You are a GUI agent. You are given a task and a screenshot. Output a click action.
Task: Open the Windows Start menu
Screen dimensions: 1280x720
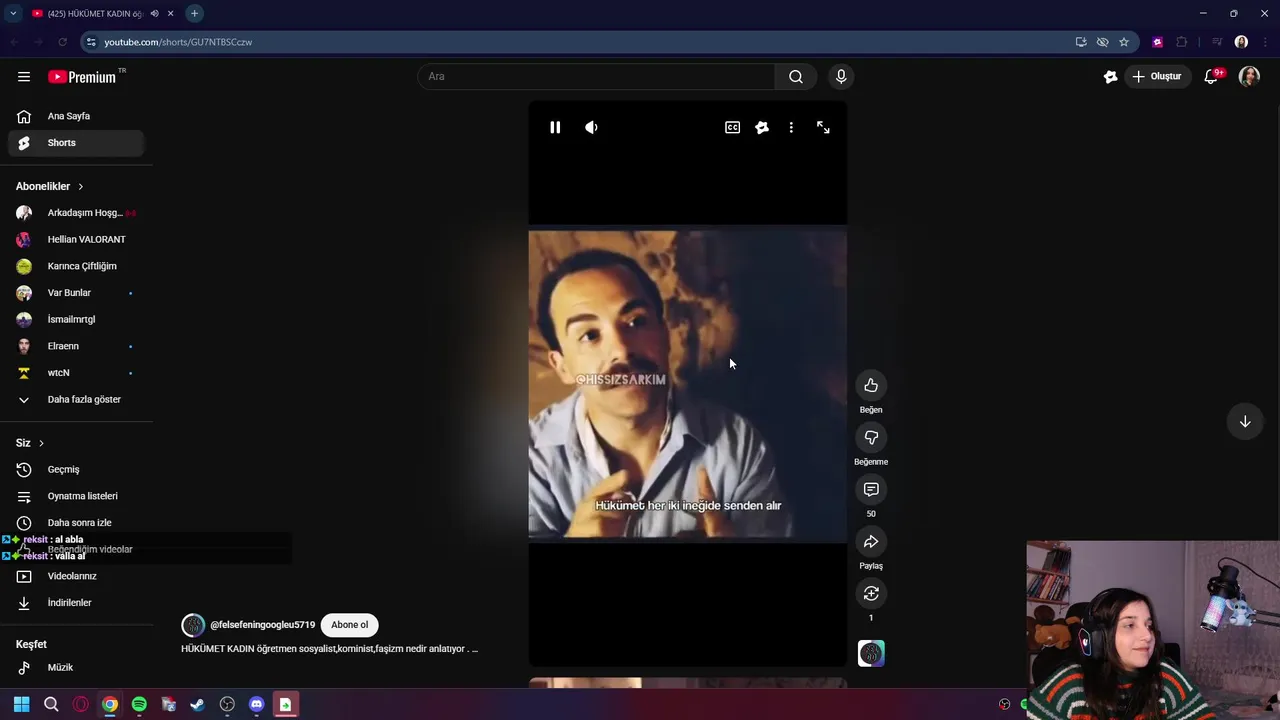coord(21,704)
